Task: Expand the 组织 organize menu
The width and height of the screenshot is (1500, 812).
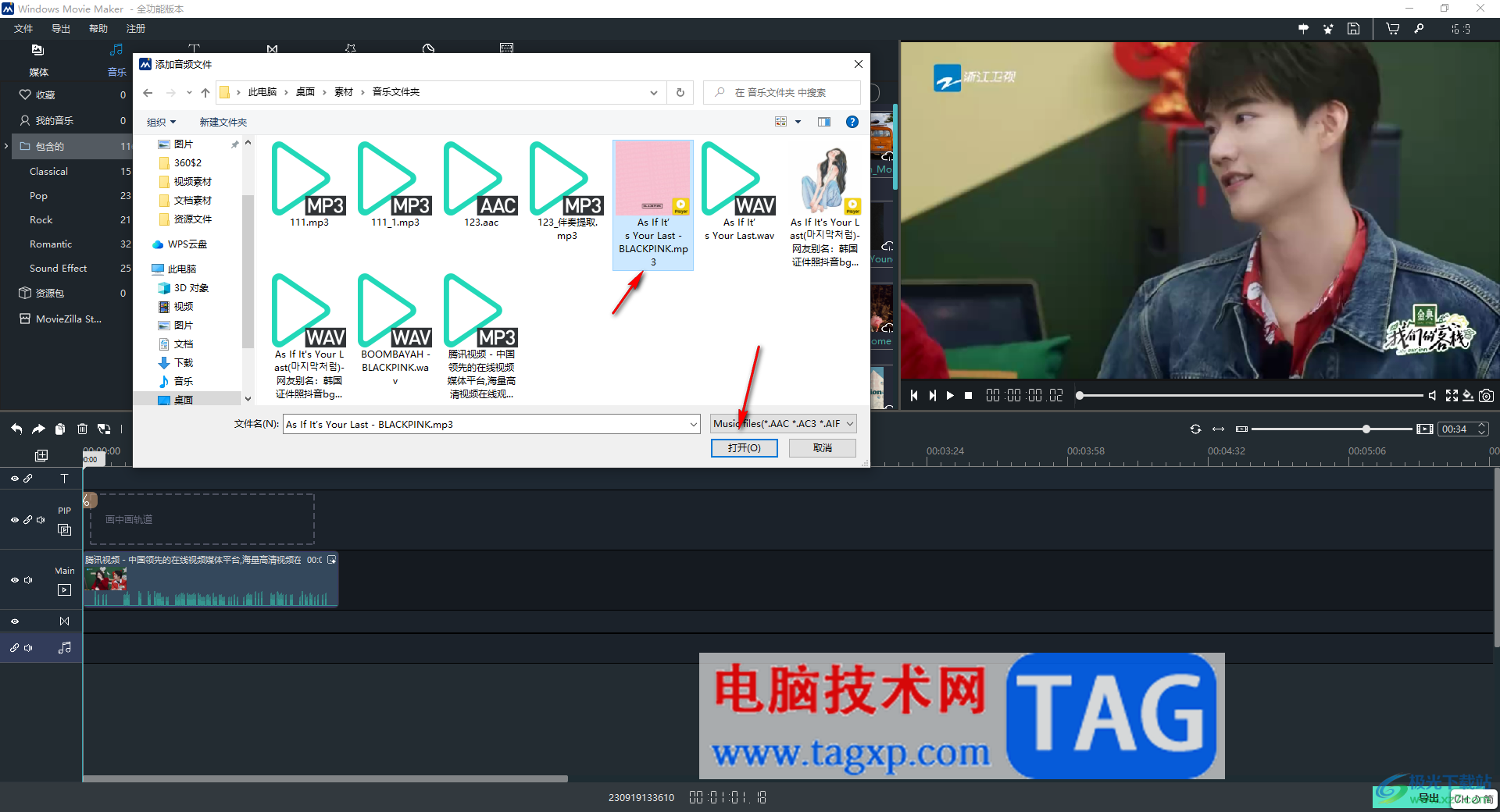Action: tap(162, 122)
